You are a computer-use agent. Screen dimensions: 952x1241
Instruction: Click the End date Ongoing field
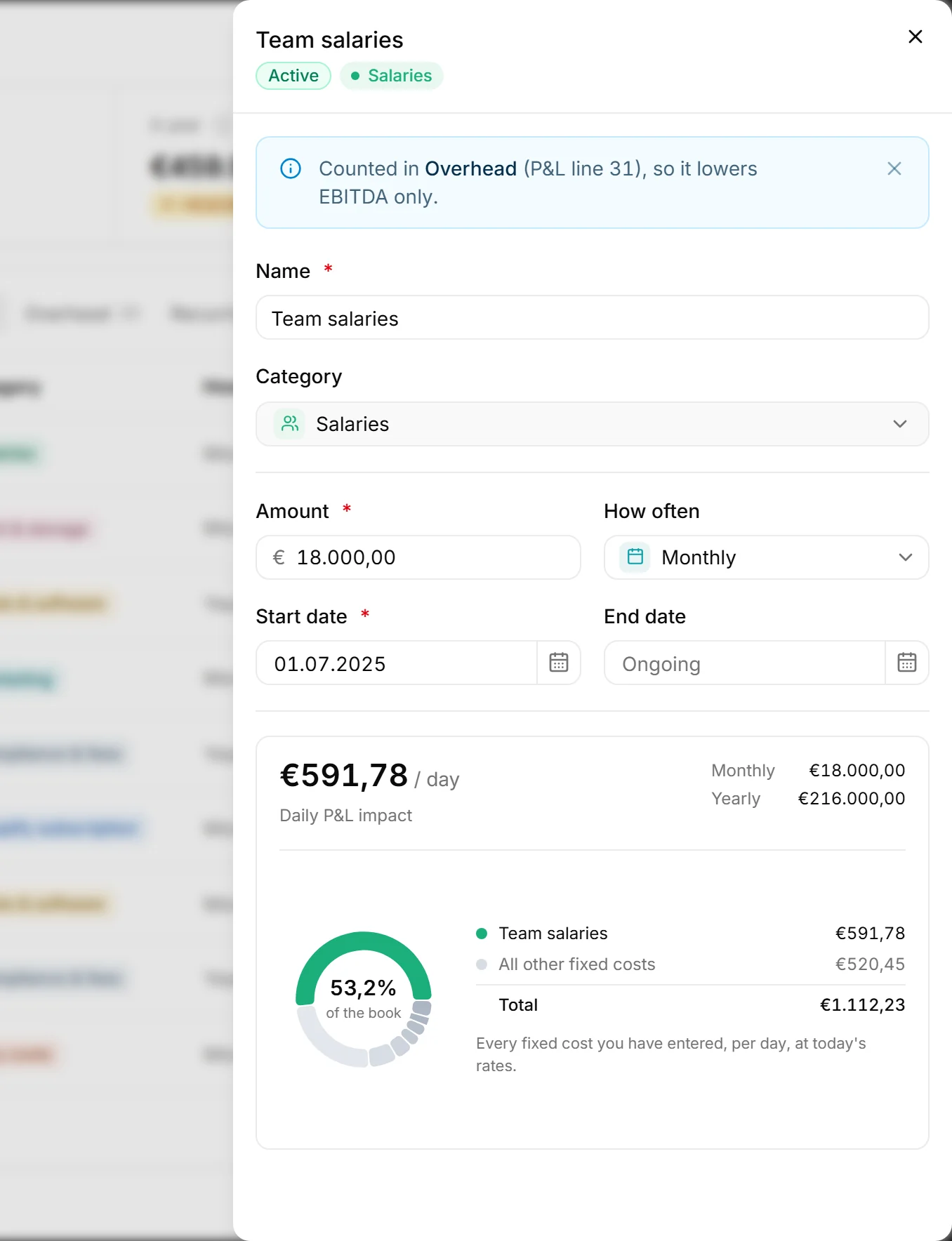click(745, 663)
